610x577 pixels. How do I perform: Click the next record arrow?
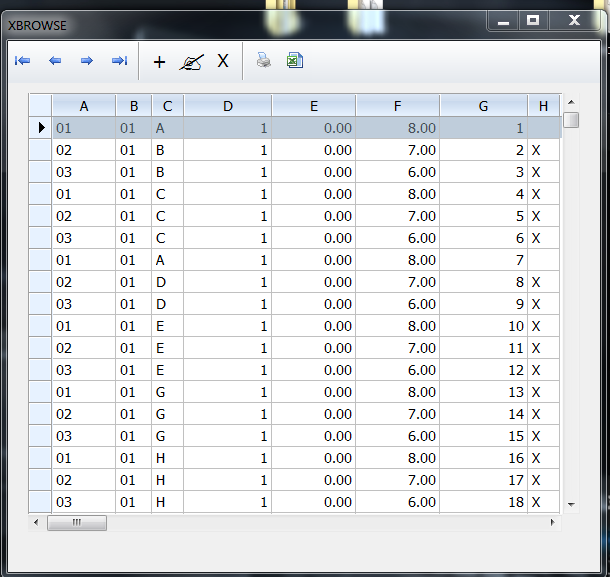click(87, 61)
